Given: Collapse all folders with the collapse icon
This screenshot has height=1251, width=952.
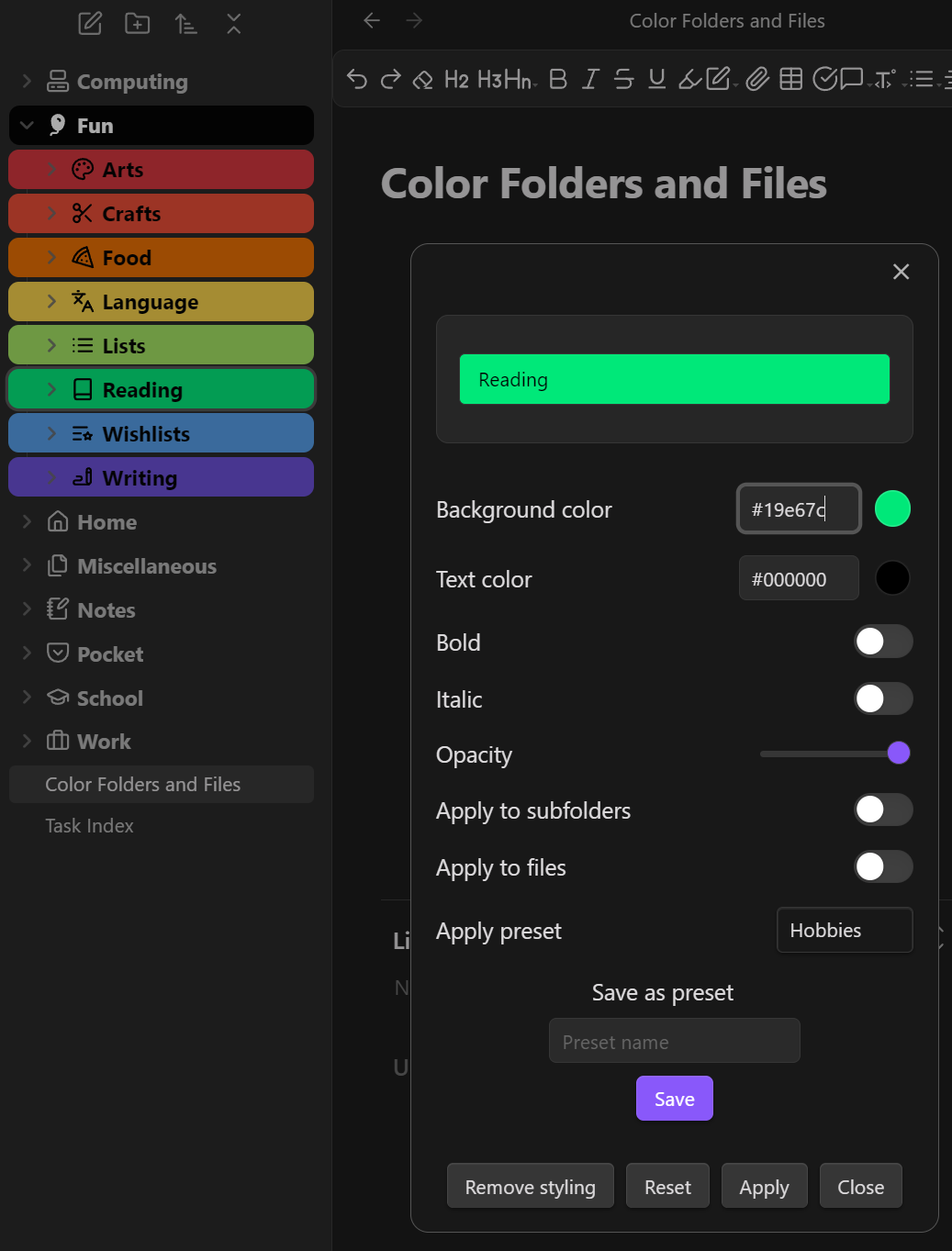Looking at the screenshot, I should coord(234,23).
